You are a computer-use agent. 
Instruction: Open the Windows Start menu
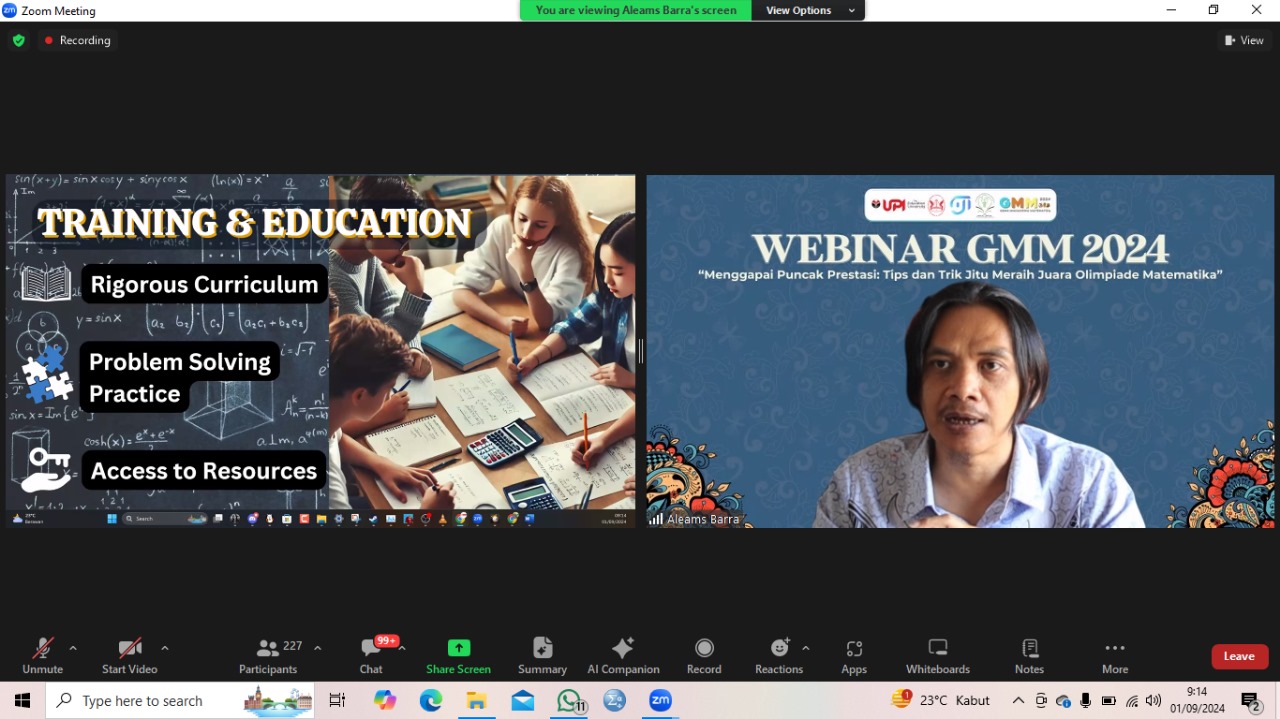click(x=22, y=701)
